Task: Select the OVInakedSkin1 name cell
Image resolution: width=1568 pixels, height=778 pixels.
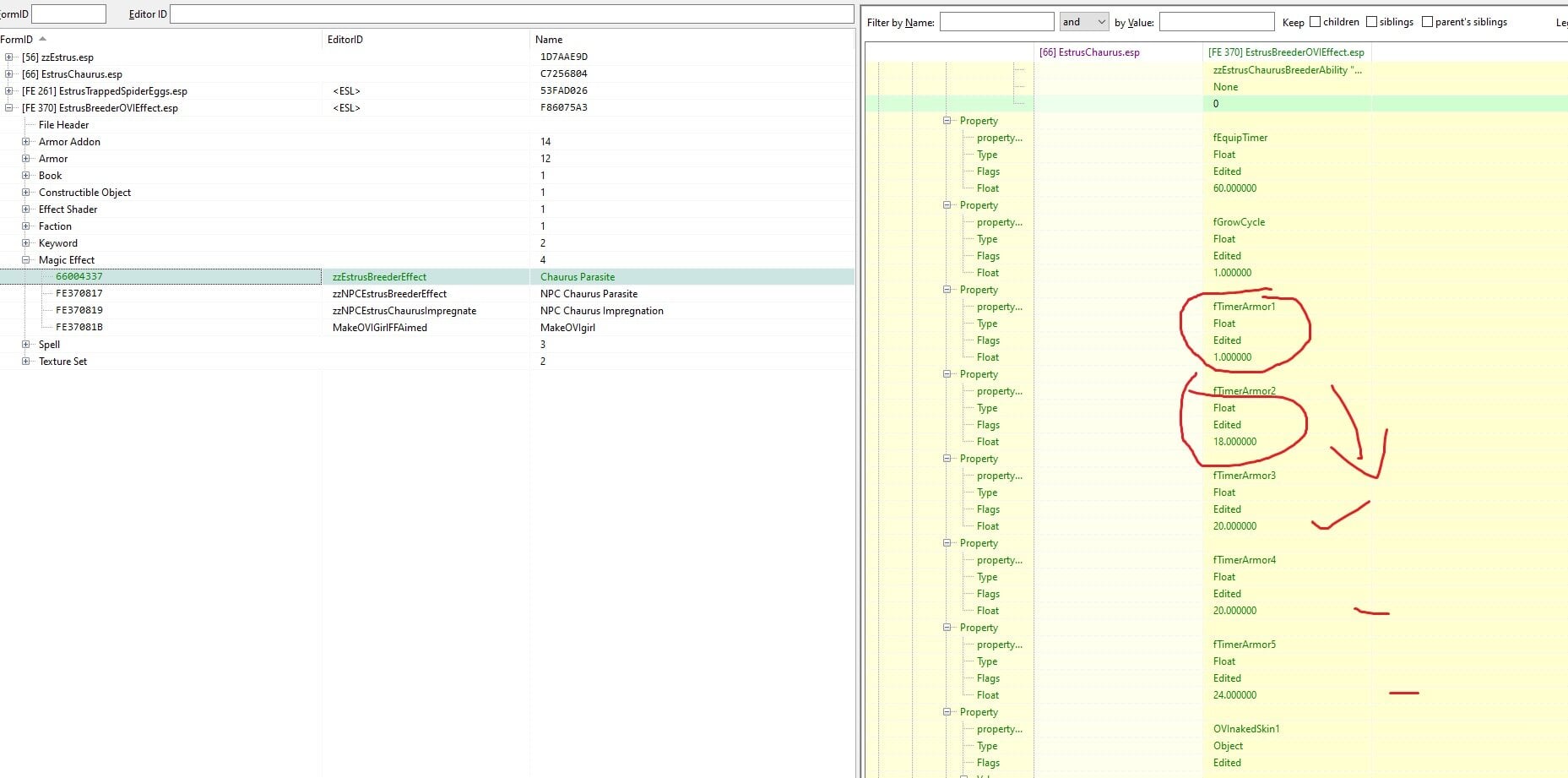Action: click(1246, 729)
